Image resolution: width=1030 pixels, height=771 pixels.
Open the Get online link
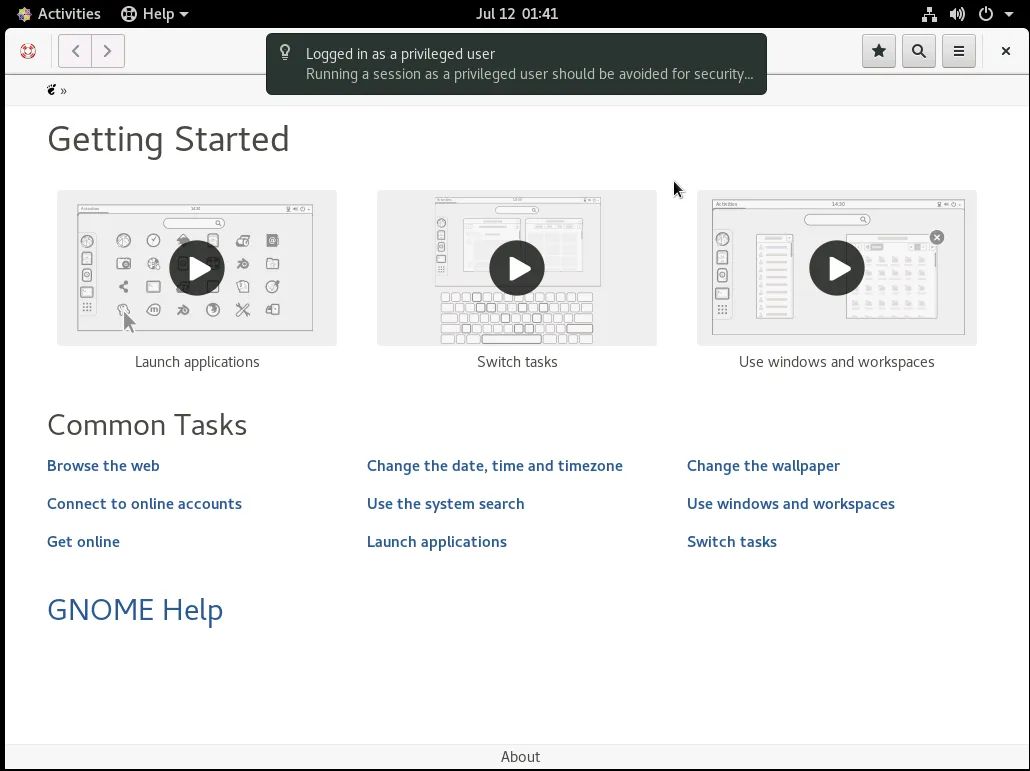pyautogui.click(x=83, y=542)
